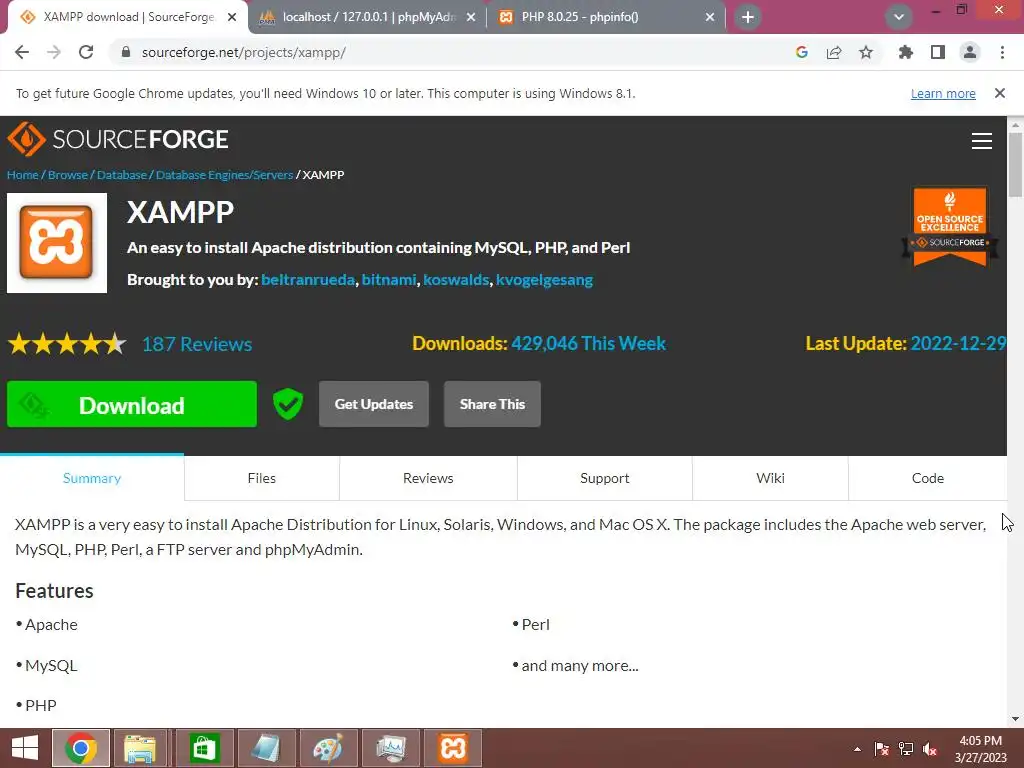Viewport: 1024px width, 768px height.
Task: View site info via the padlock icon
Action: (x=126, y=52)
